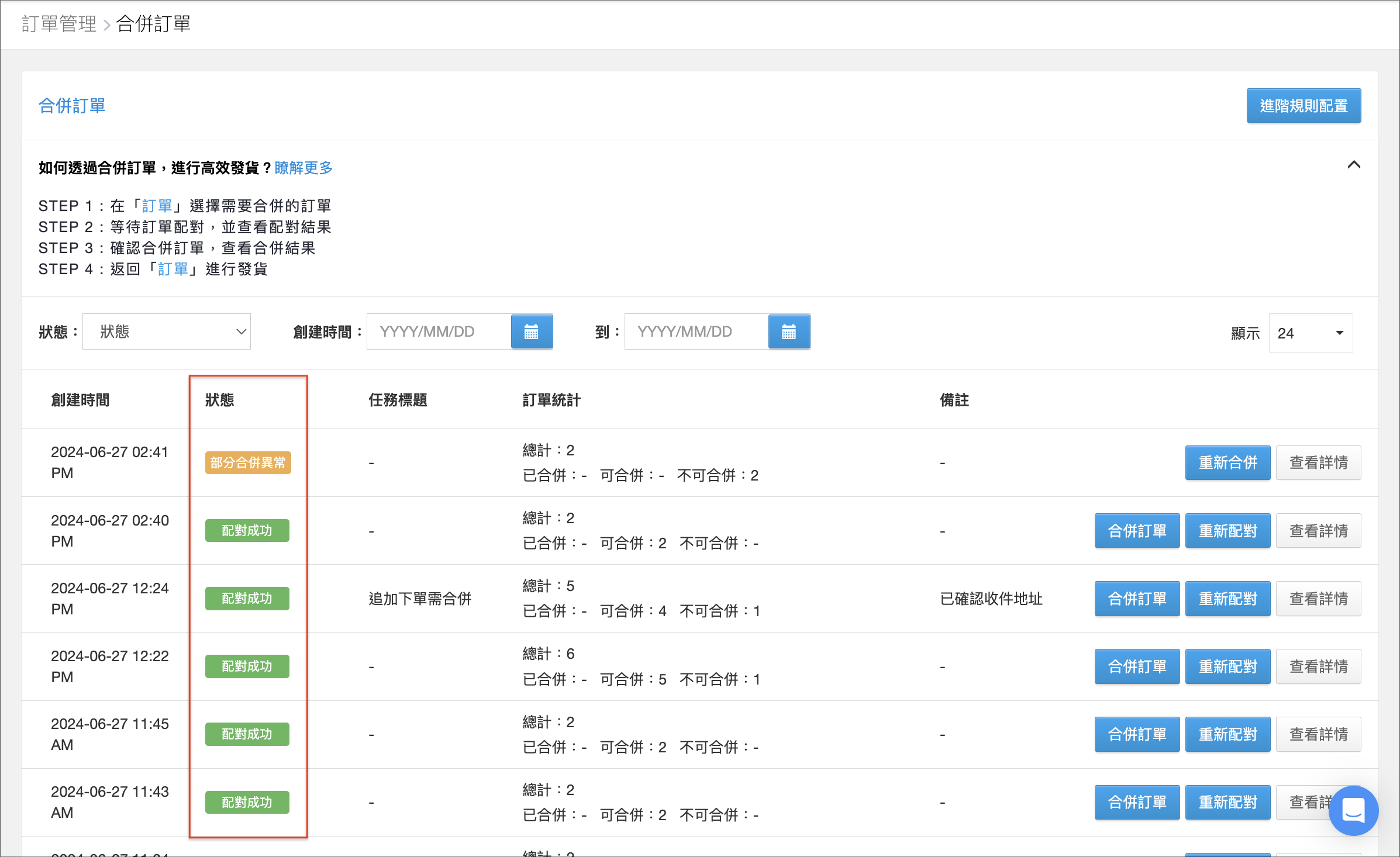1400x857 pixels.
Task: Open the 顯示 24 page size dropdown
Action: (1311, 333)
